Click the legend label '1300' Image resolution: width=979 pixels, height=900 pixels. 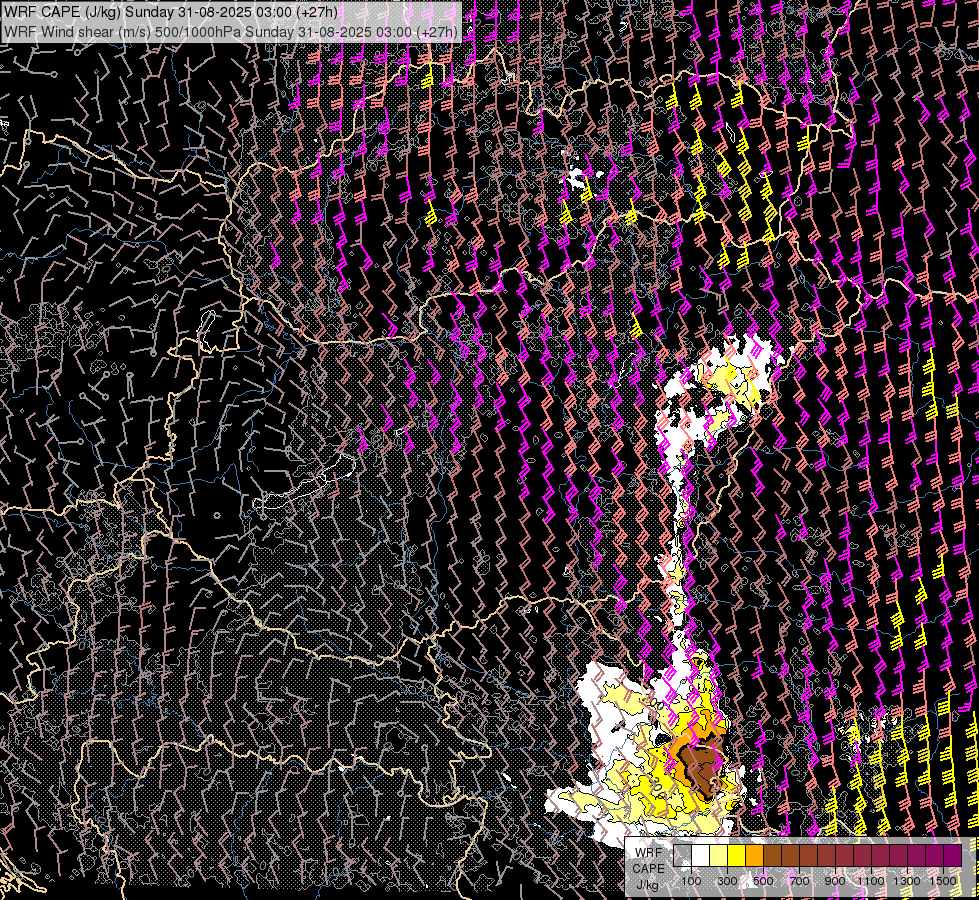click(x=907, y=881)
